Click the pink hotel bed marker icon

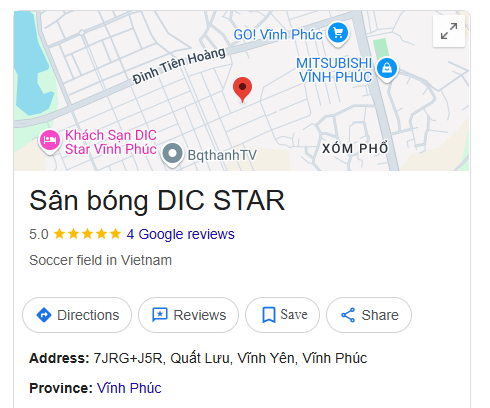[50, 141]
